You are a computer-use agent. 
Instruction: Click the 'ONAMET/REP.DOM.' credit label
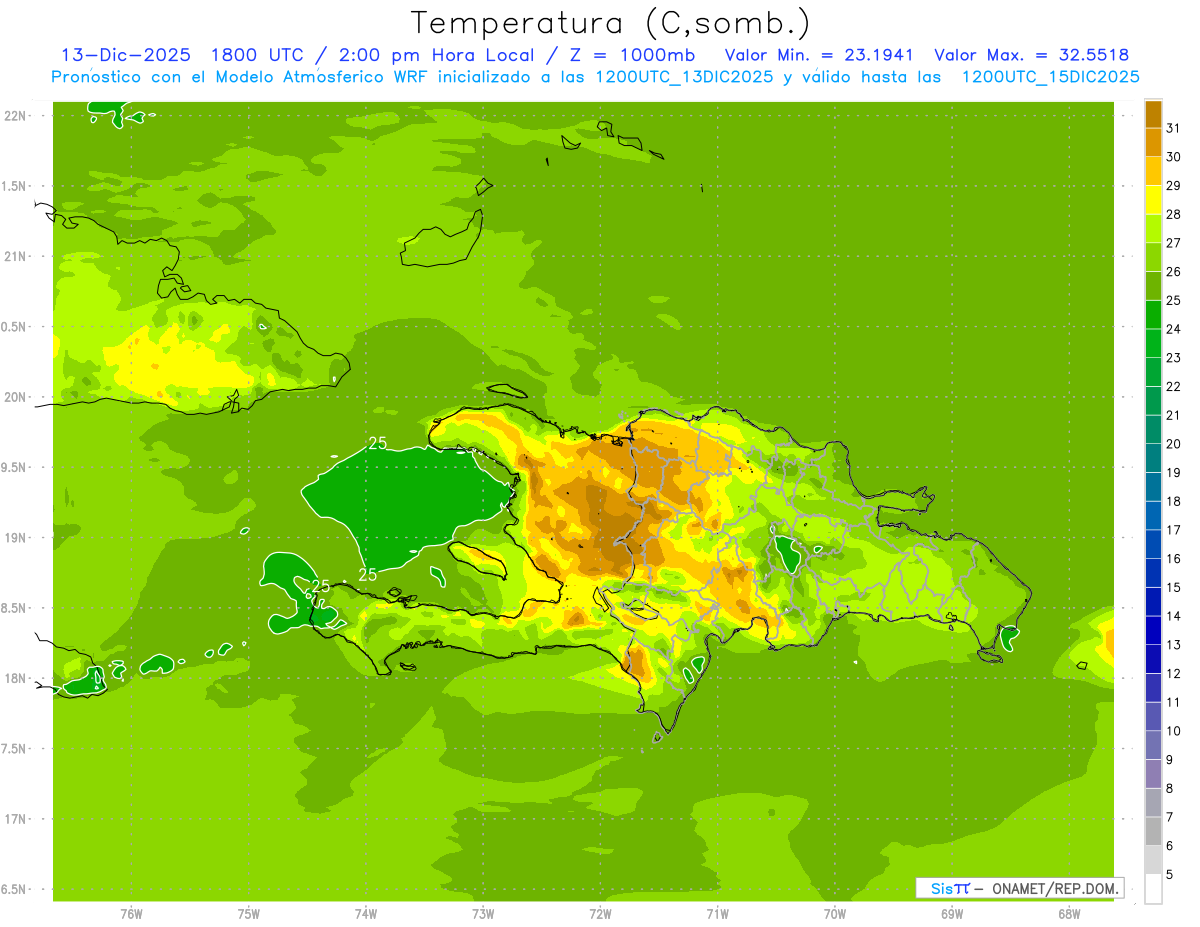1054,888
